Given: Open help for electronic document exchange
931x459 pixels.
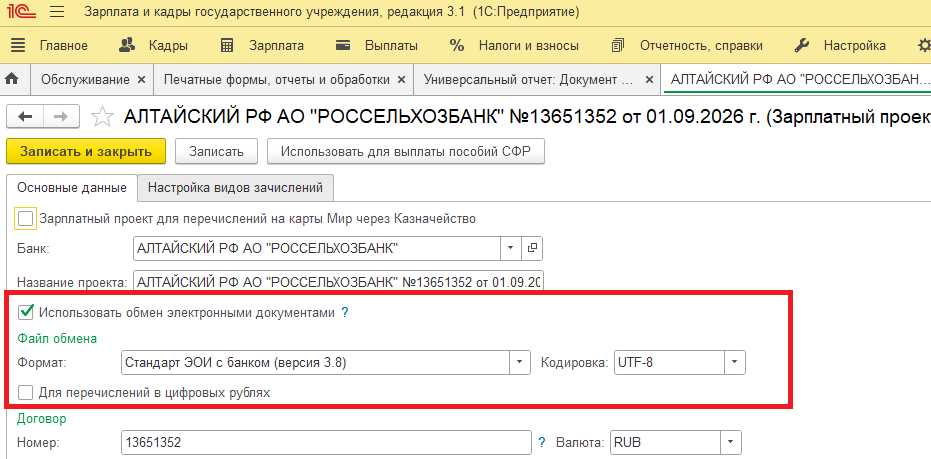Looking at the screenshot, I should click(x=344, y=312).
